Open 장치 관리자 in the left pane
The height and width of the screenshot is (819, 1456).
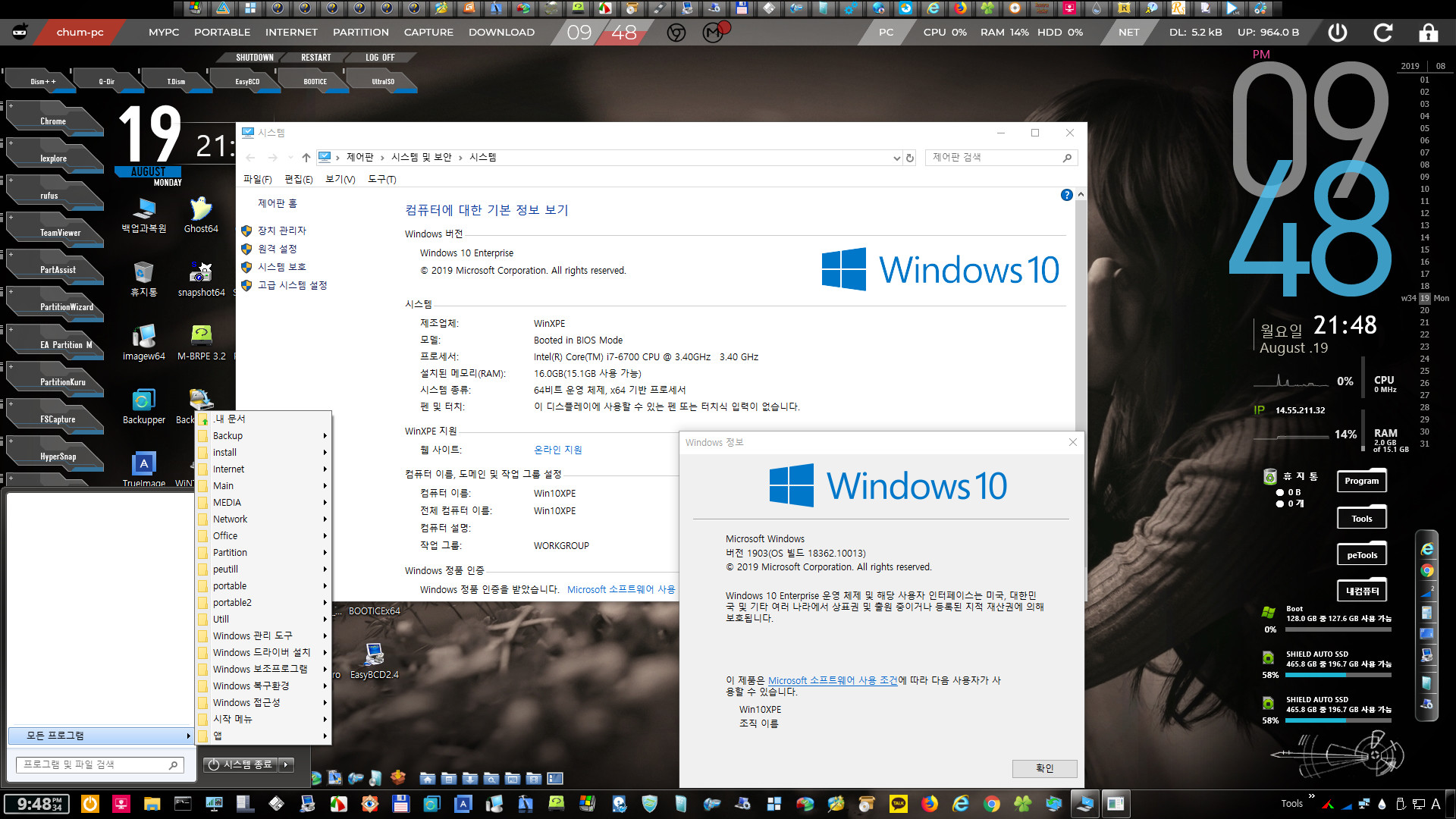tap(281, 231)
